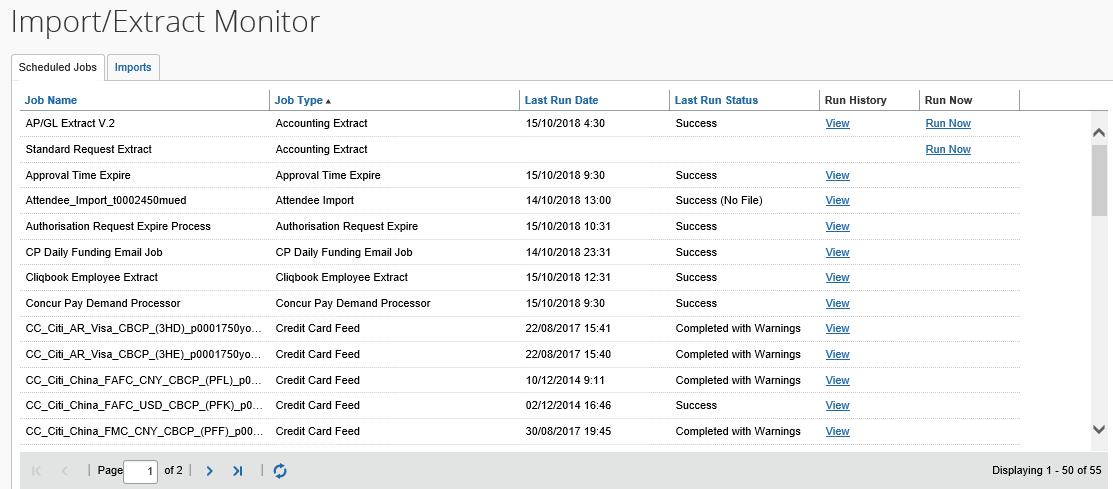
Task: View history for Concur Pay Demand Processor
Action: tap(837, 303)
